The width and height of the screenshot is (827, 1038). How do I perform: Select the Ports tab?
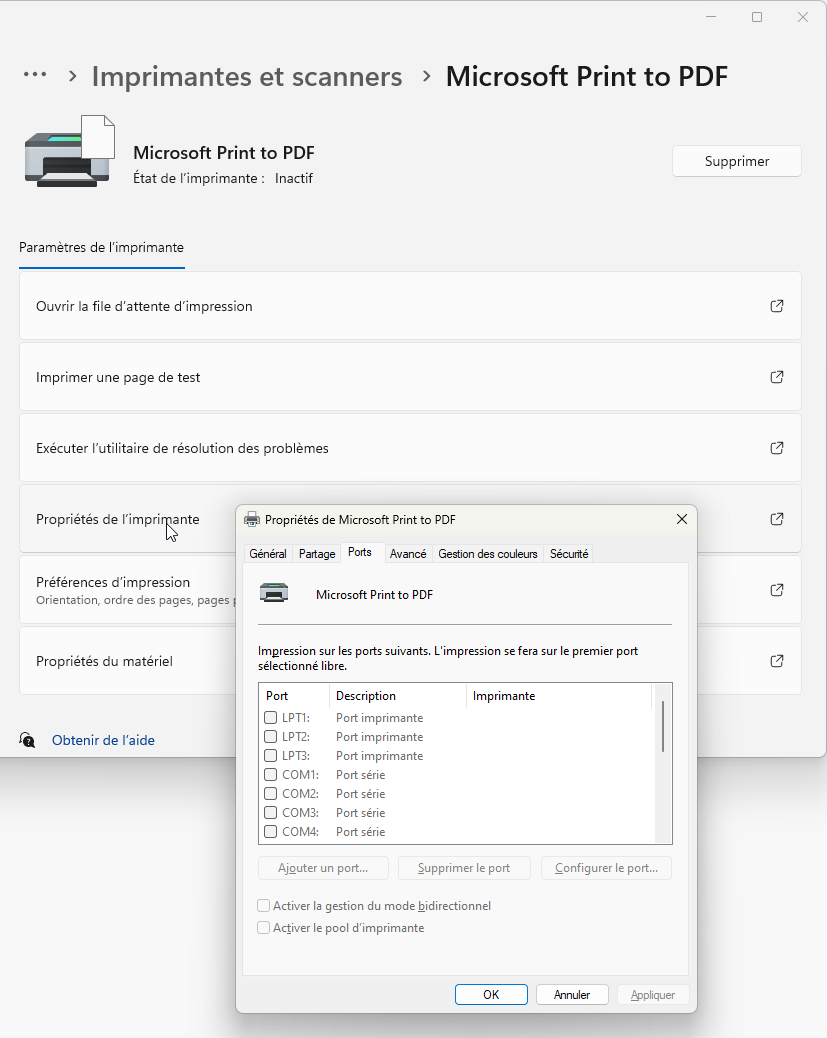pyautogui.click(x=360, y=552)
